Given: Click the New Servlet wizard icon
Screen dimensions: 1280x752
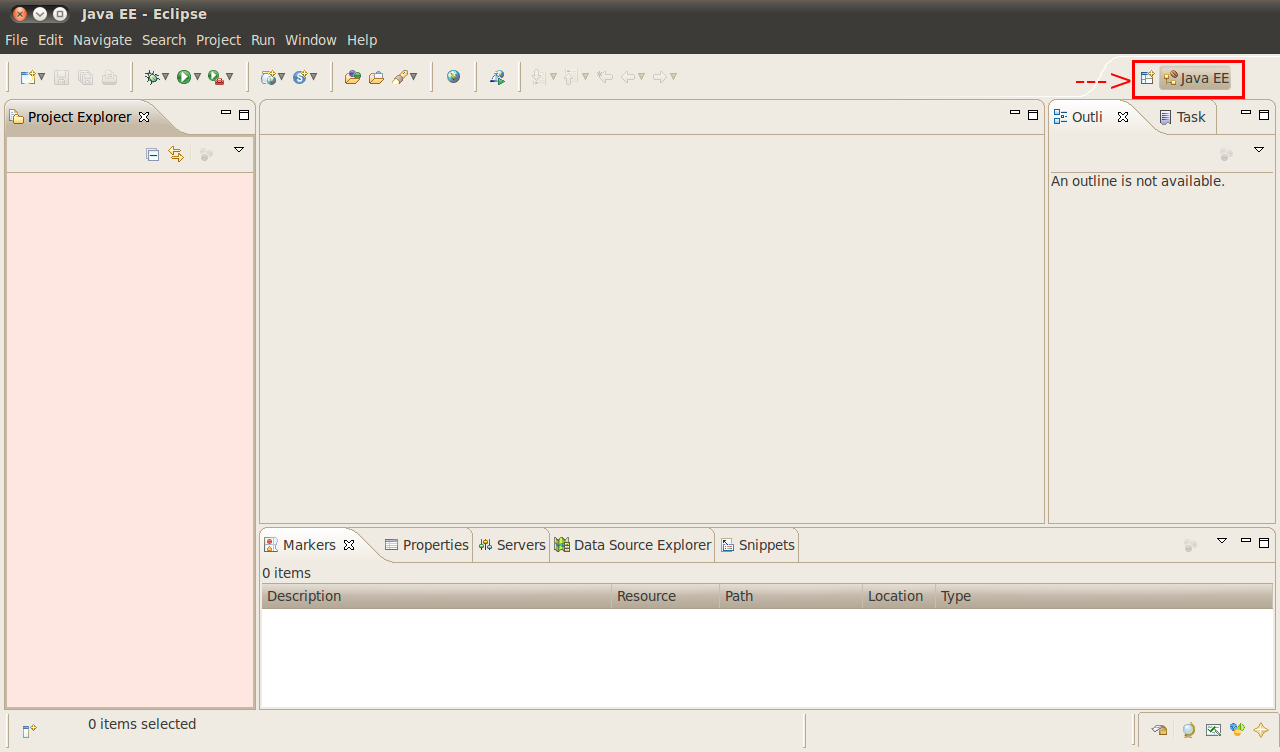Looking at the screenshot, I should pos(299,77).
